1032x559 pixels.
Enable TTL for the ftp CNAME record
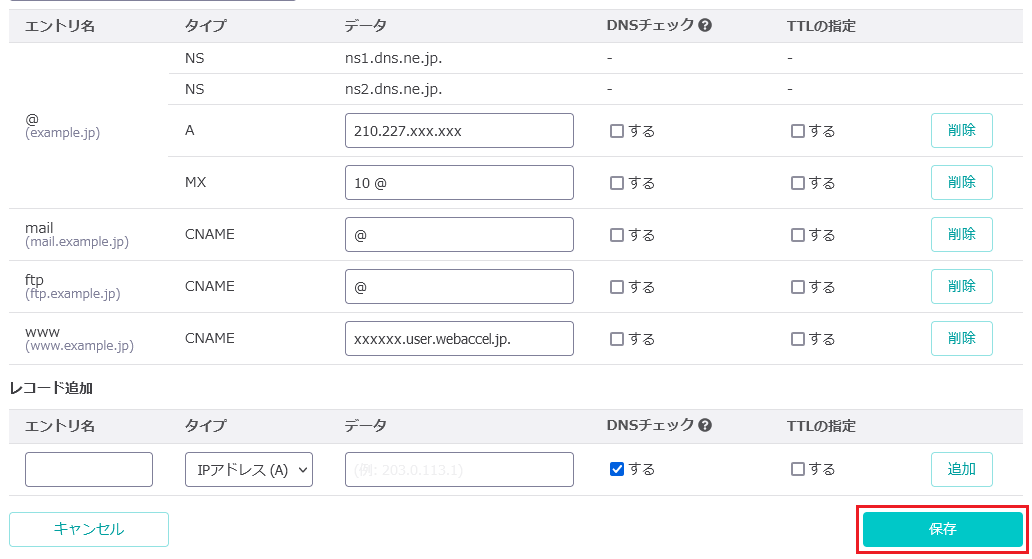pyautogui.click(x=798, y=287)
